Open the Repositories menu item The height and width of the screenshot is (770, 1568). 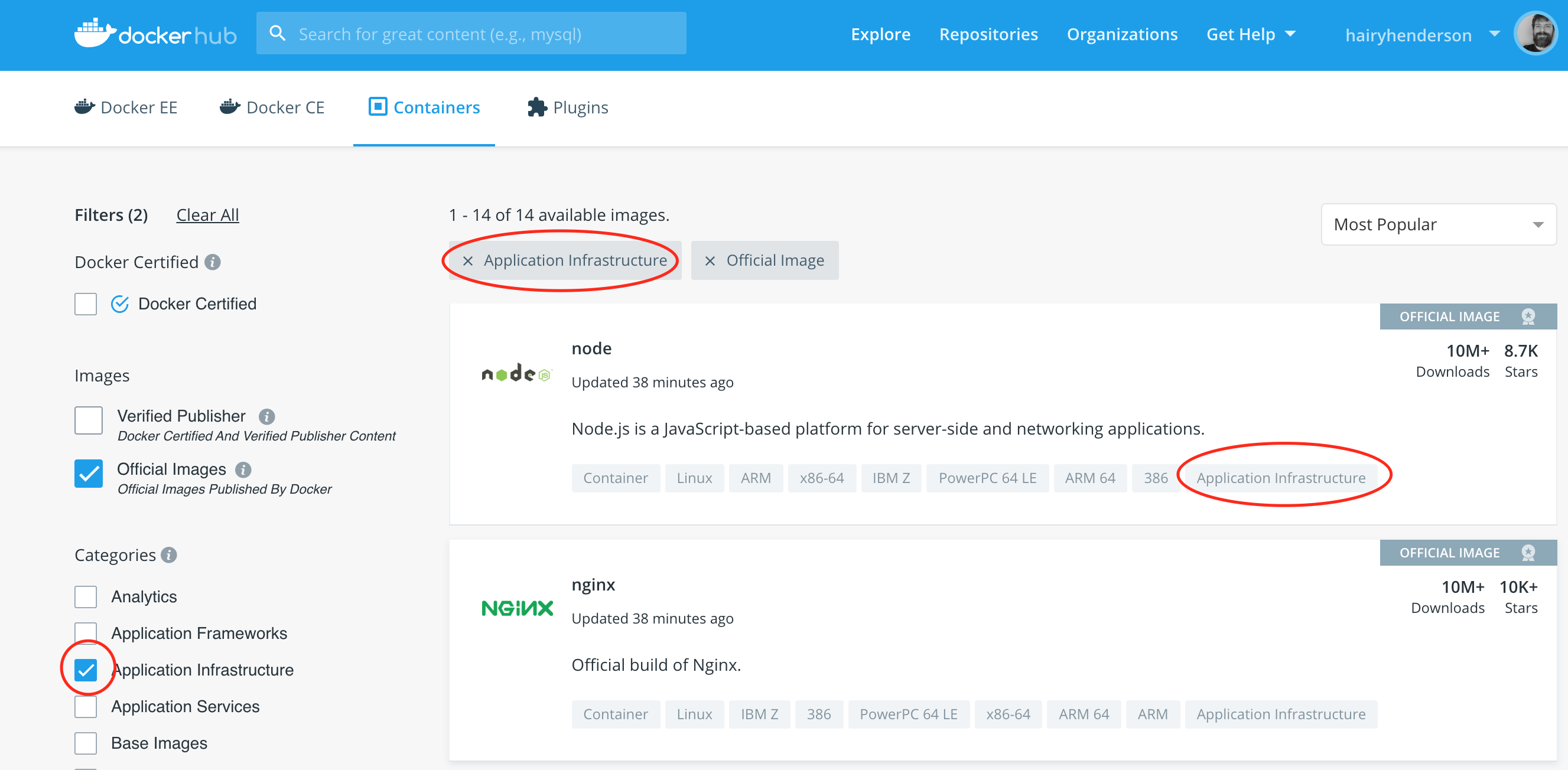988,35
